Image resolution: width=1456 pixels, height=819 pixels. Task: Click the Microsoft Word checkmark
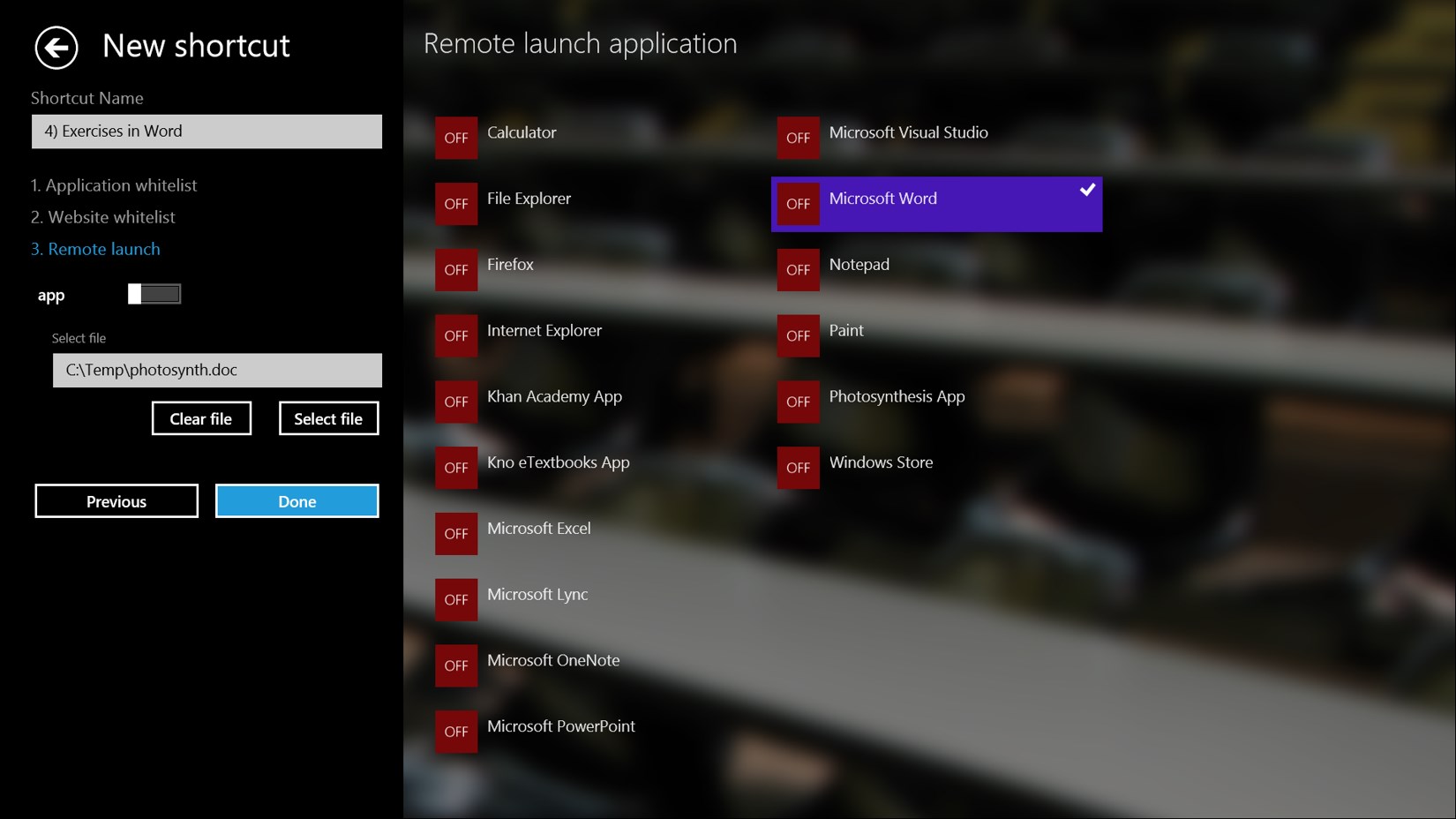point(1087,190)
